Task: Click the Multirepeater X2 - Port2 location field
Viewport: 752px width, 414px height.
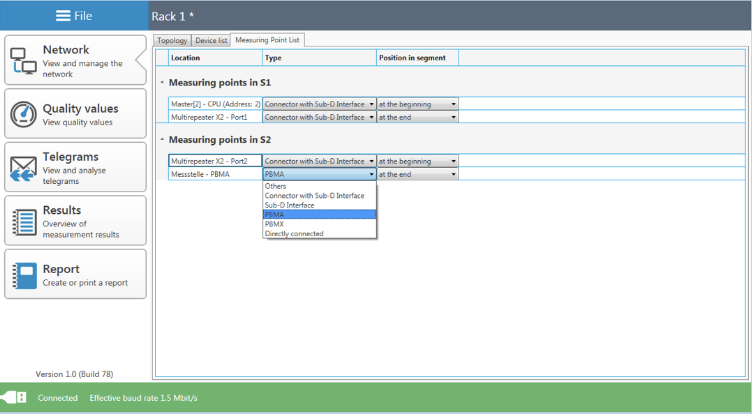Action: [215, 160]
